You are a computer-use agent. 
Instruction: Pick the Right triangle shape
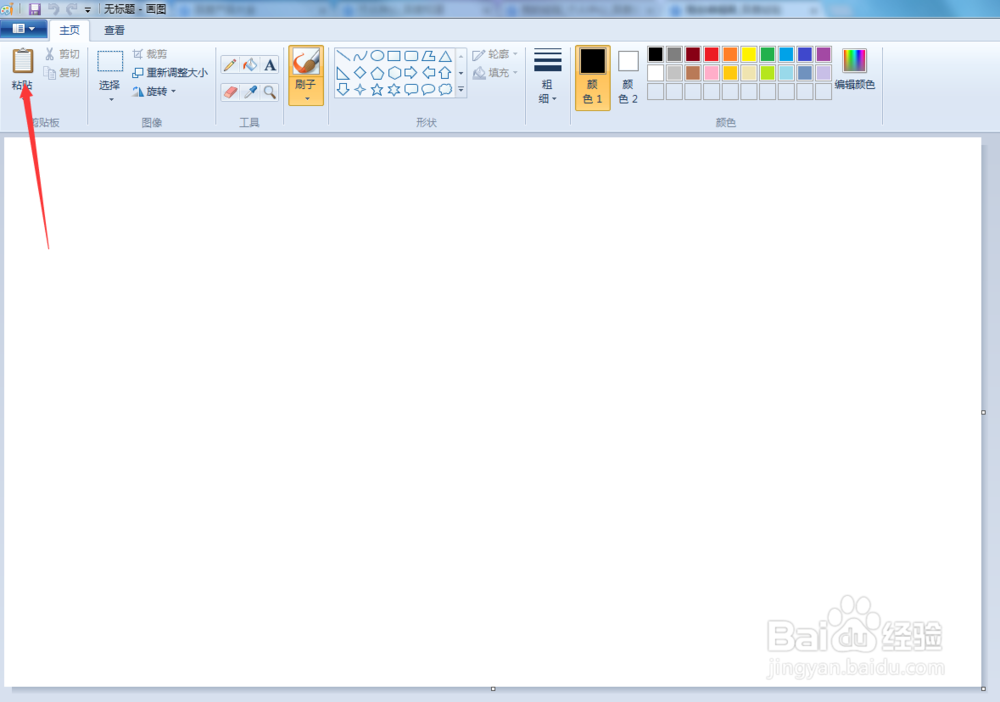[343, 73]
